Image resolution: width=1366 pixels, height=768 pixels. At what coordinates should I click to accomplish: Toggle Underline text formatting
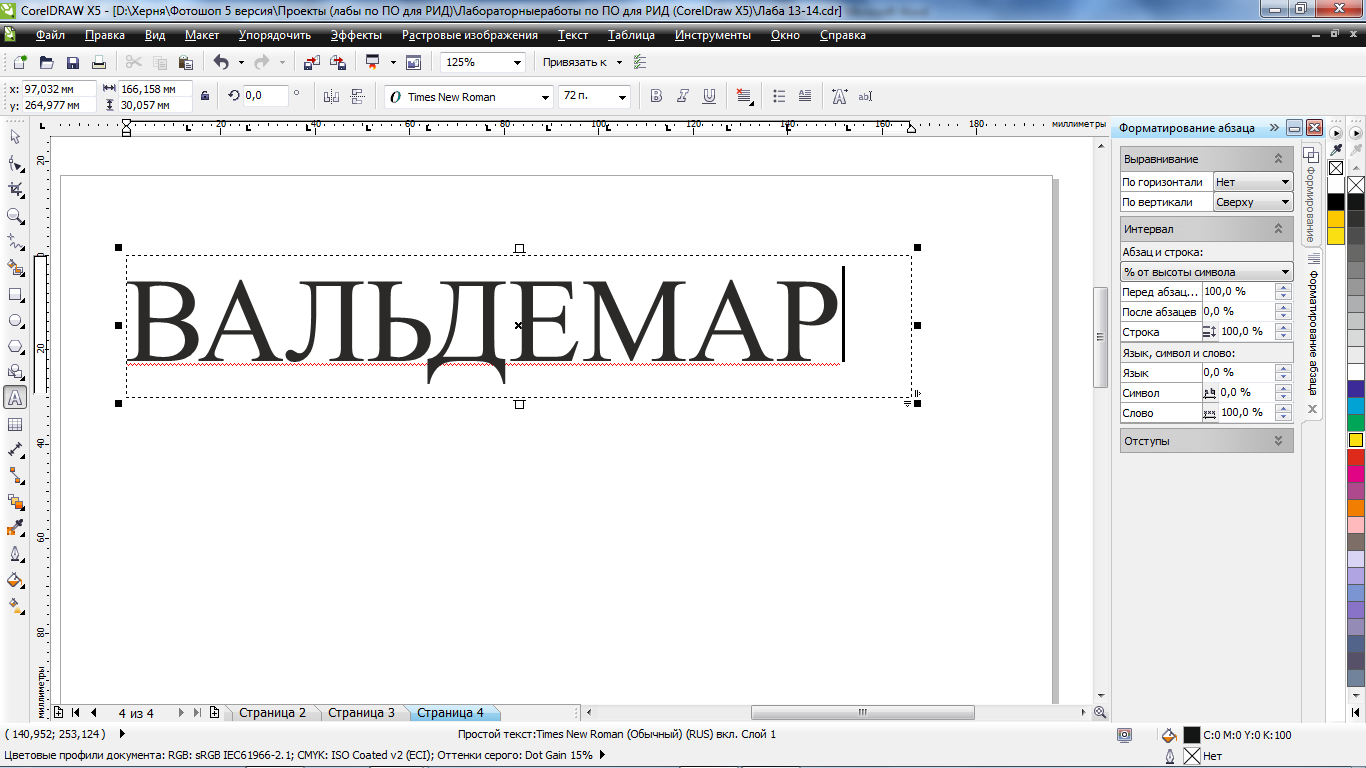[709, 96]
